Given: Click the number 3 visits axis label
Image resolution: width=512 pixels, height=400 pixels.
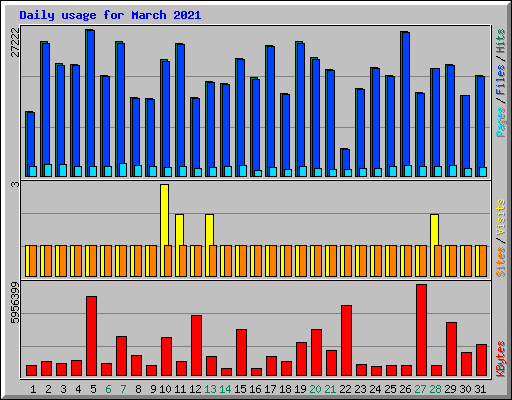Looking at the screenshot, I should (15, 184).
